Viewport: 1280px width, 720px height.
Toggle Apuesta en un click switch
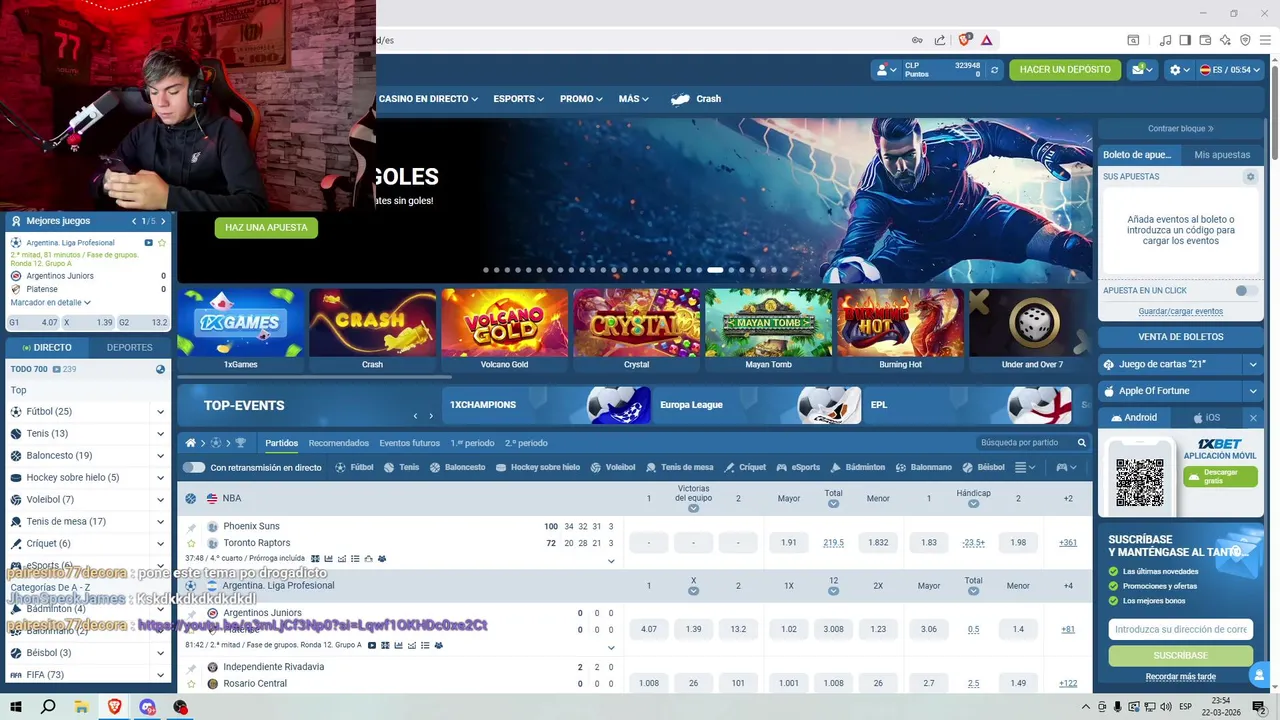pos(1246,290)
